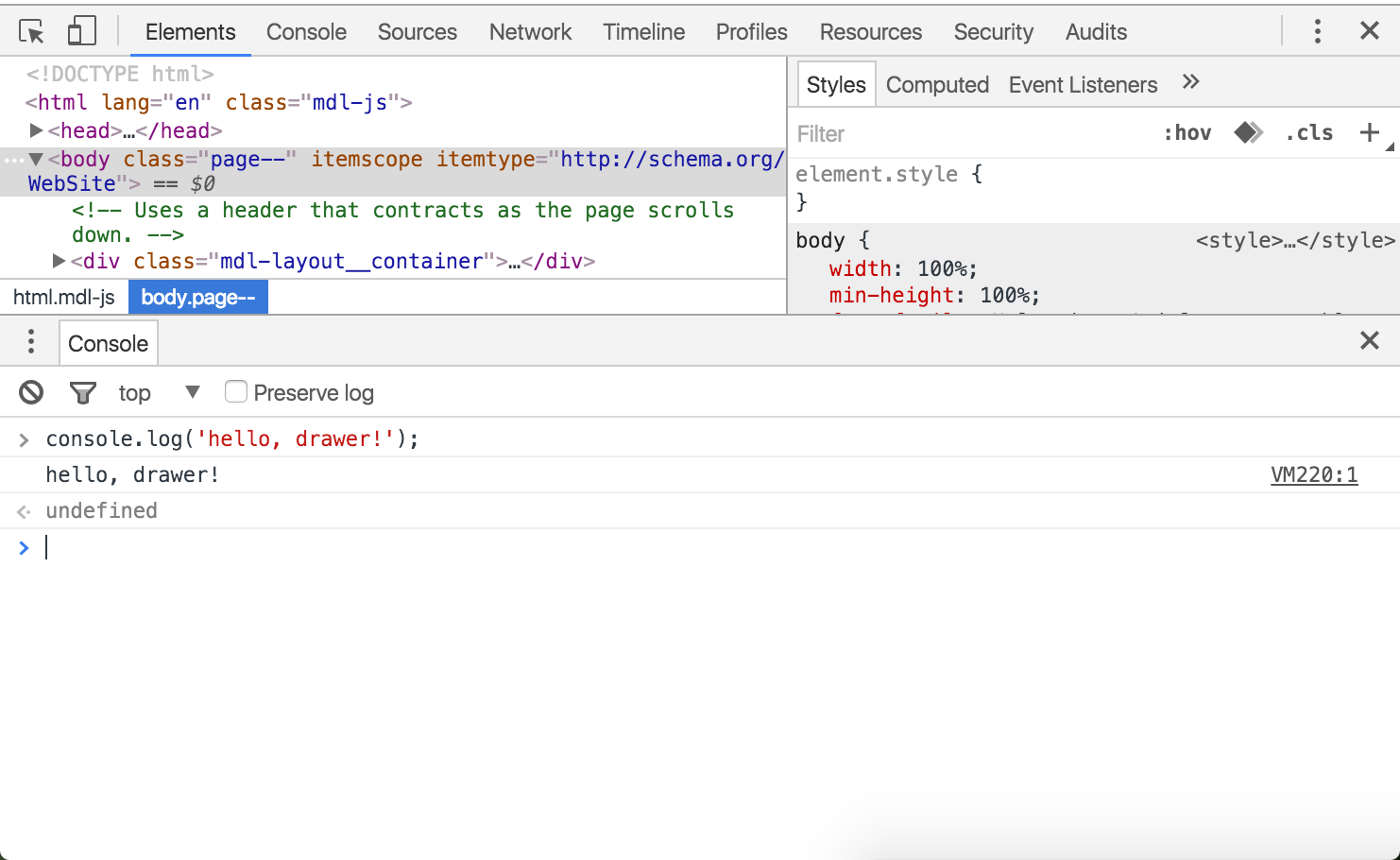Select html.mdl-js in the breadcrumb bar
Screen dimensions: 1400x860
64,298
